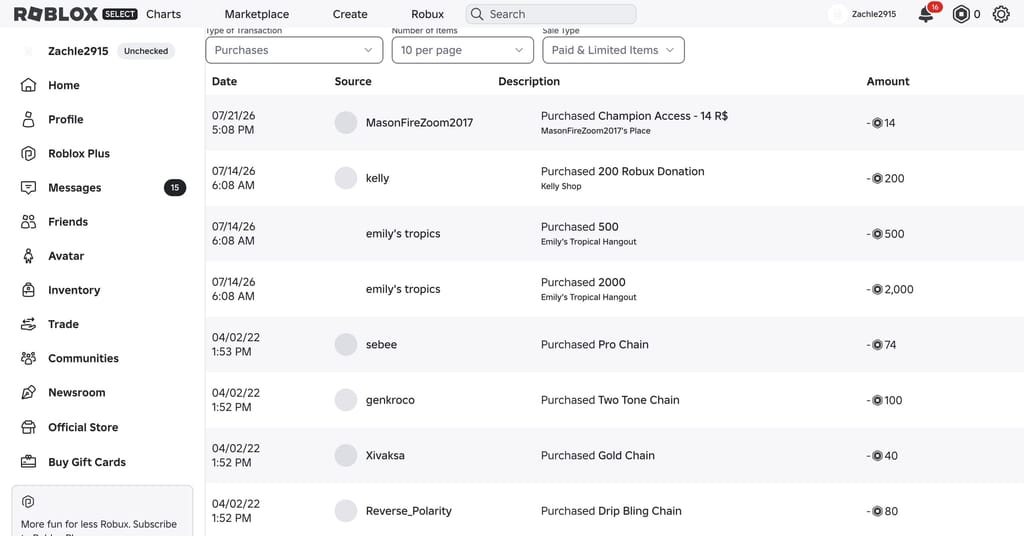Click the 'Kelly Shop' subtitle
The image size is (1024, 536).
pos(561,186)
